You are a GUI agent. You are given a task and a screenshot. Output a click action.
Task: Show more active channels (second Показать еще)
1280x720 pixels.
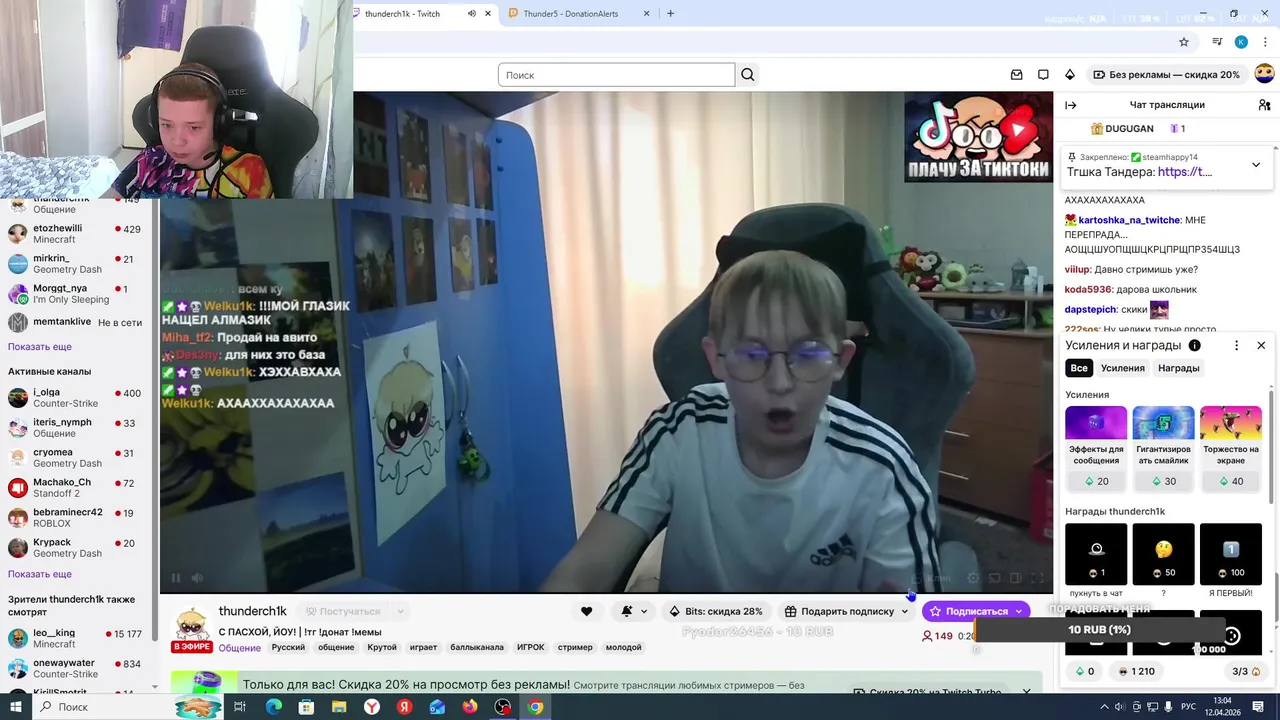tap(40, 574)
